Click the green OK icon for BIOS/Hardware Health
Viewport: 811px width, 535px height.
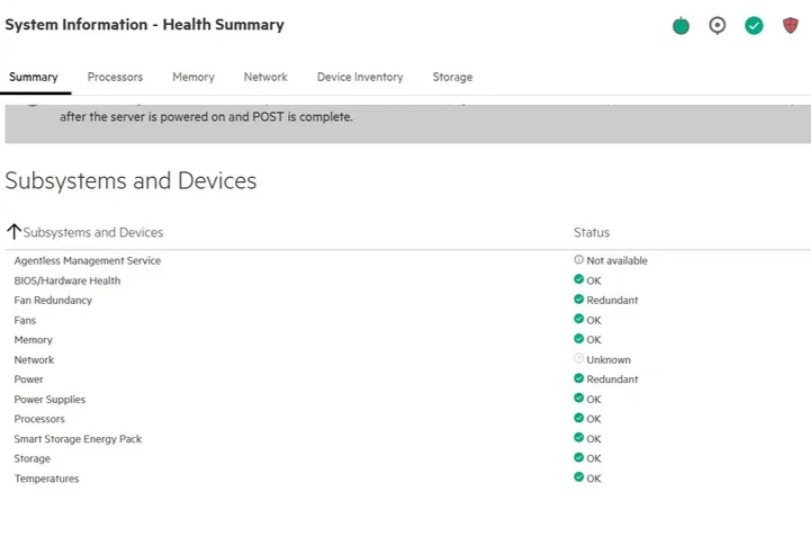pos(578,280)
